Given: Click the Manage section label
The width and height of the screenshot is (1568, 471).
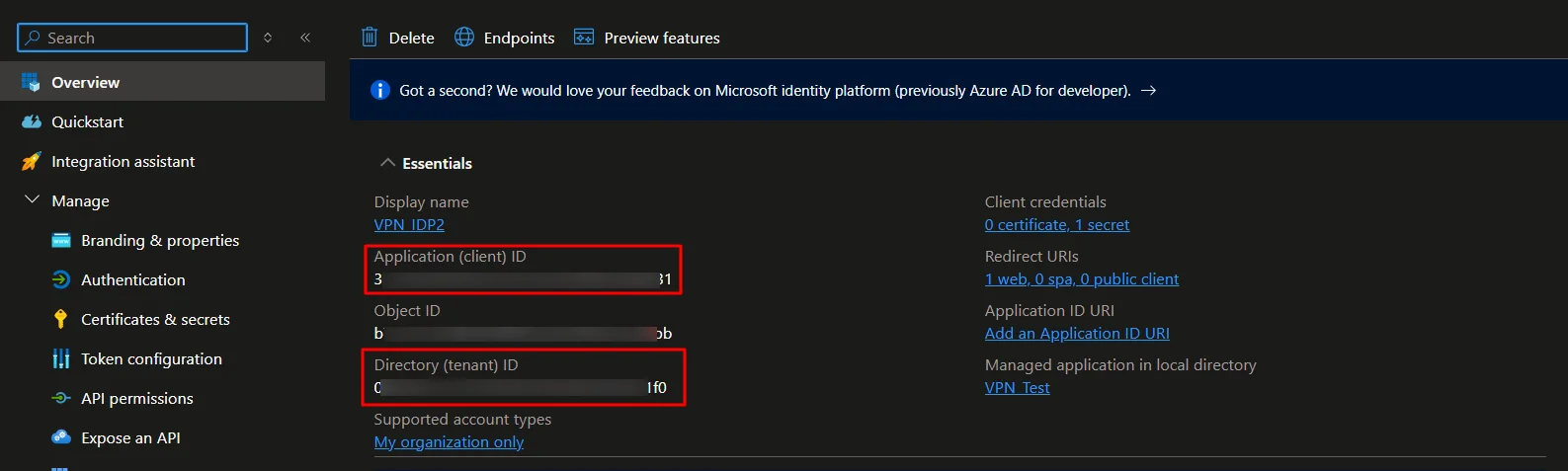Looking at the screenshot, I should (81, 200).
